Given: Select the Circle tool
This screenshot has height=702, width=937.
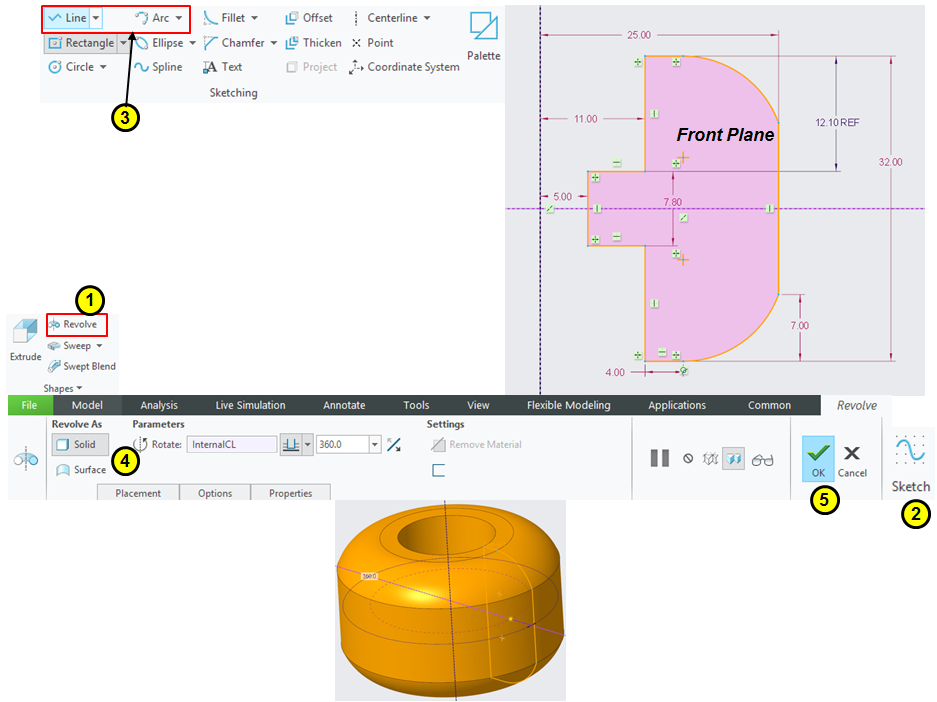Looking at the screenshot, I should [x=73, y=66].
